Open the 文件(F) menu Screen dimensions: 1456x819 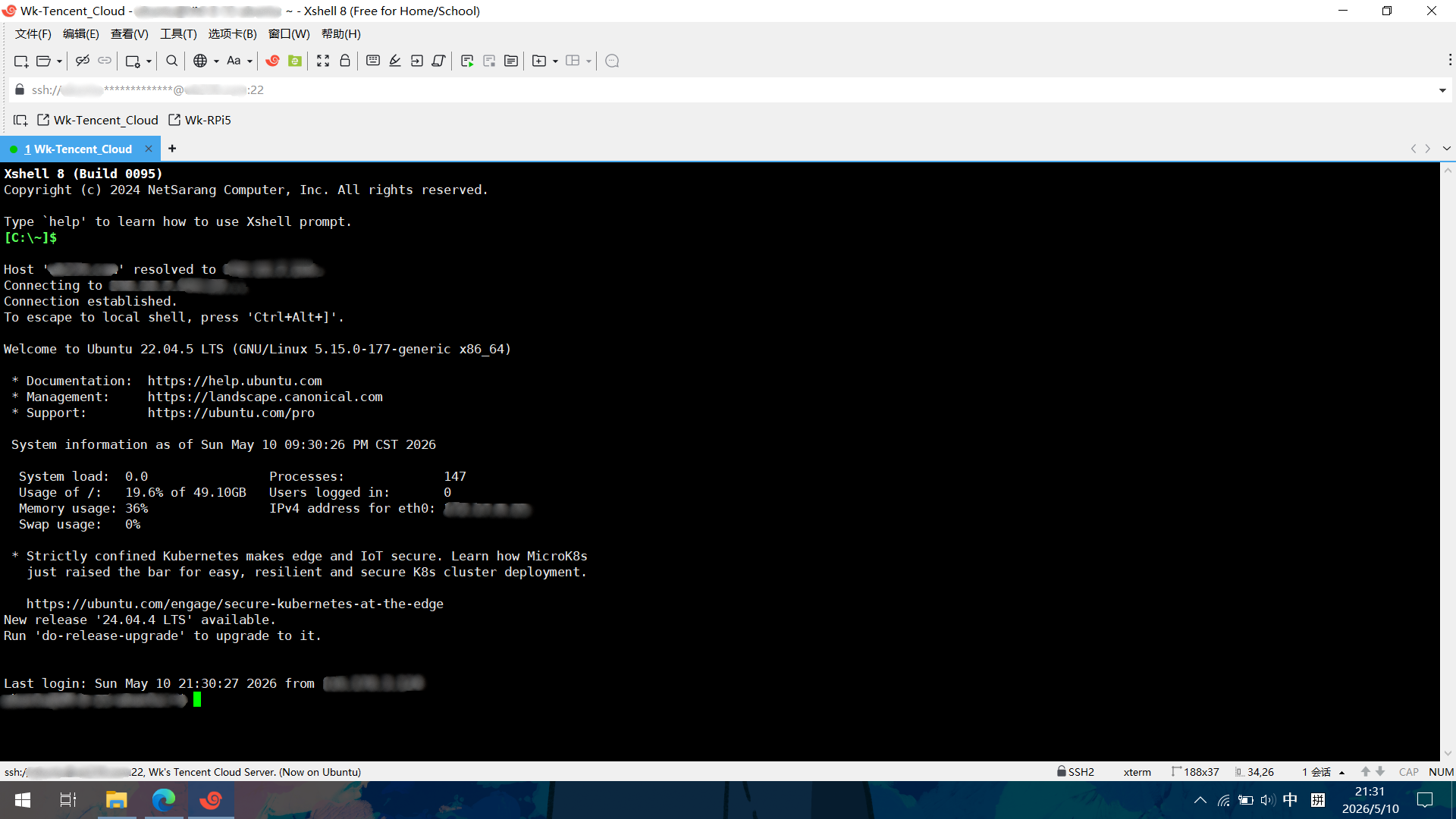click(x=33, y=34)
